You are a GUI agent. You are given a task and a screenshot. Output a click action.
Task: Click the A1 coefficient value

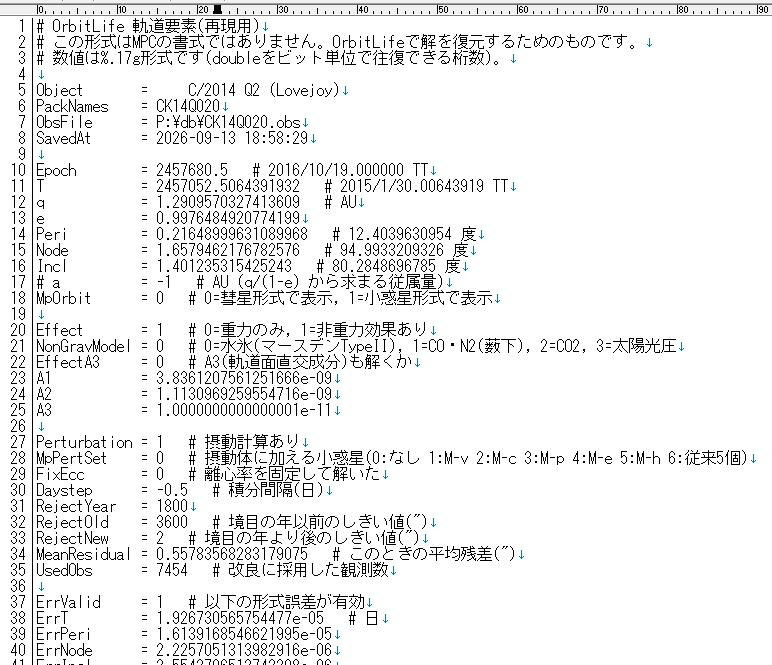[x=244, y=378]
